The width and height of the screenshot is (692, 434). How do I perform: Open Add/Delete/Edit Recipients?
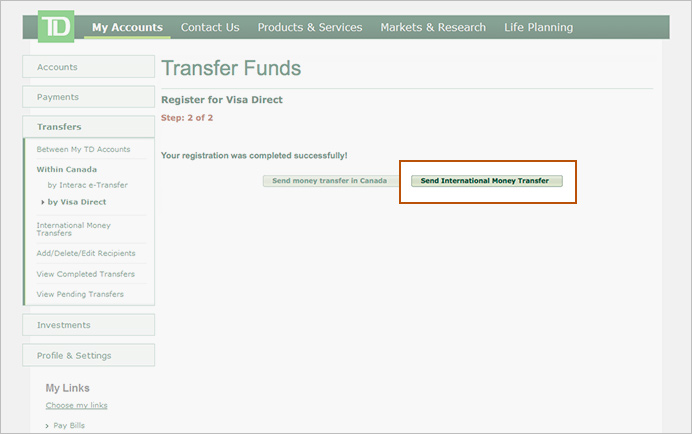click(86, 253)
